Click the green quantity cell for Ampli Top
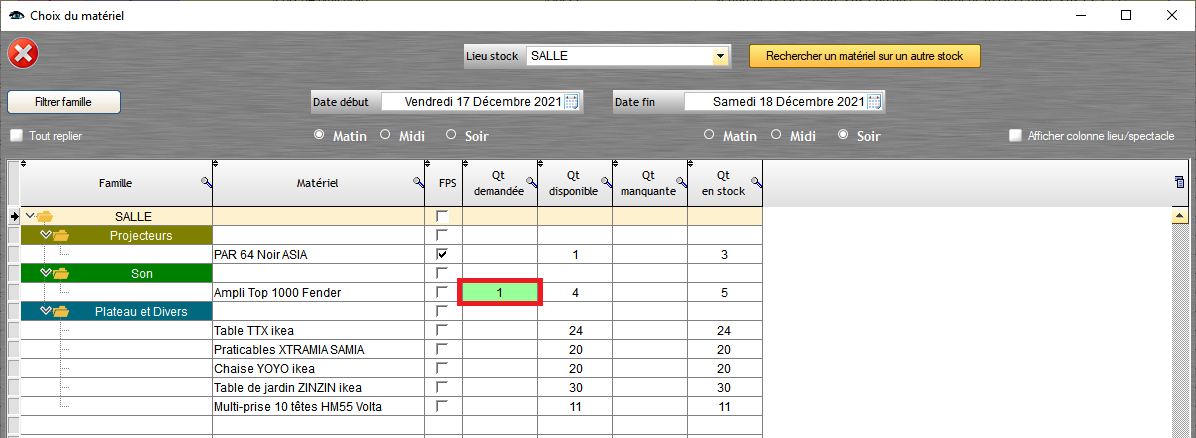Screen dimensions: 1196x438 499,292
